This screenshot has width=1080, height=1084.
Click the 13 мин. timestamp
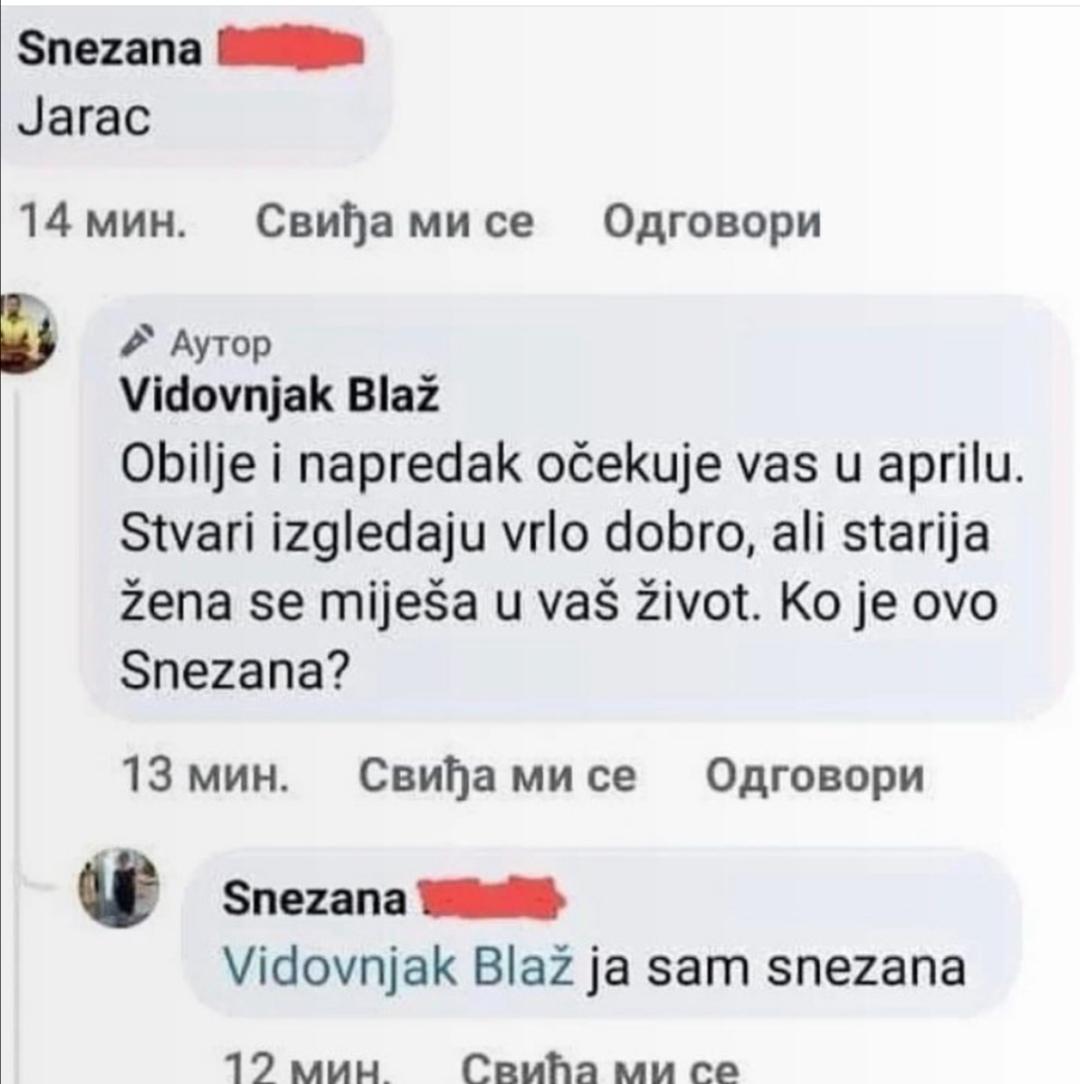click(205, 775)
